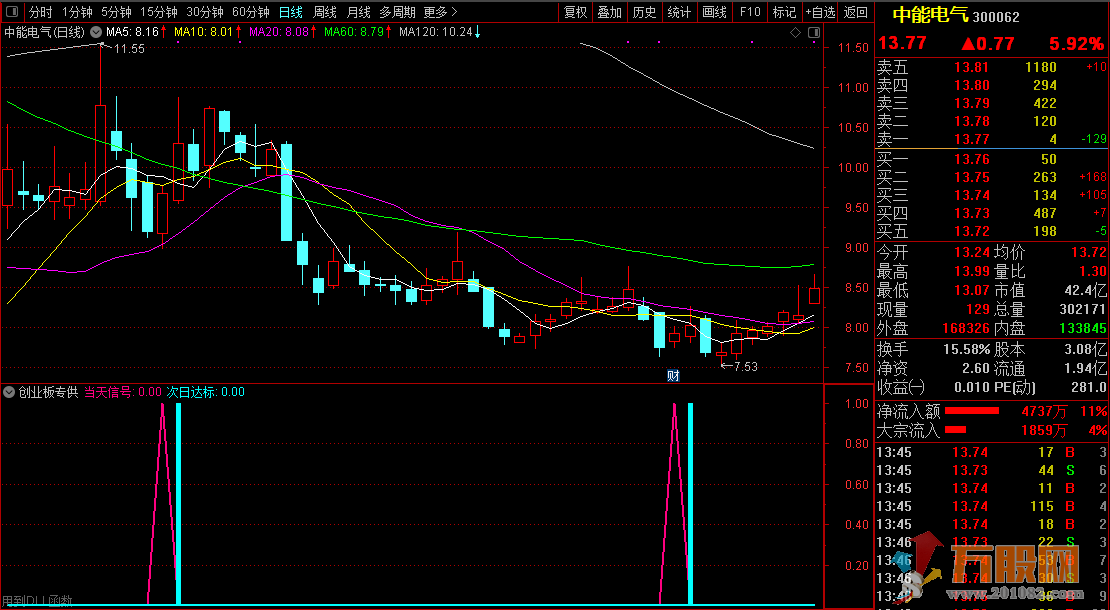Click the diamond icon in chart corner
The image size is (1110, 610).
796,33
